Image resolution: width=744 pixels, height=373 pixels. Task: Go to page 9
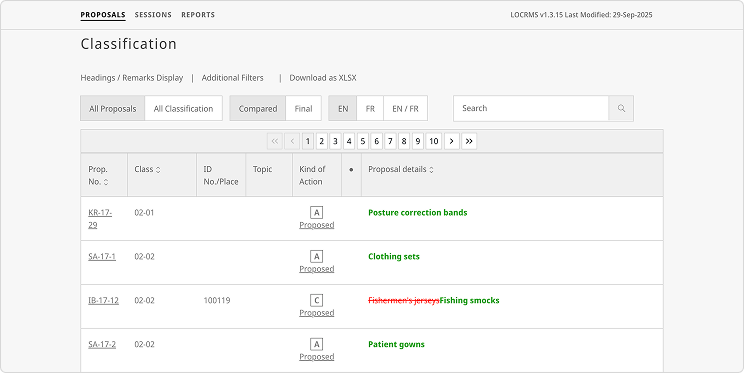point(418,141)
